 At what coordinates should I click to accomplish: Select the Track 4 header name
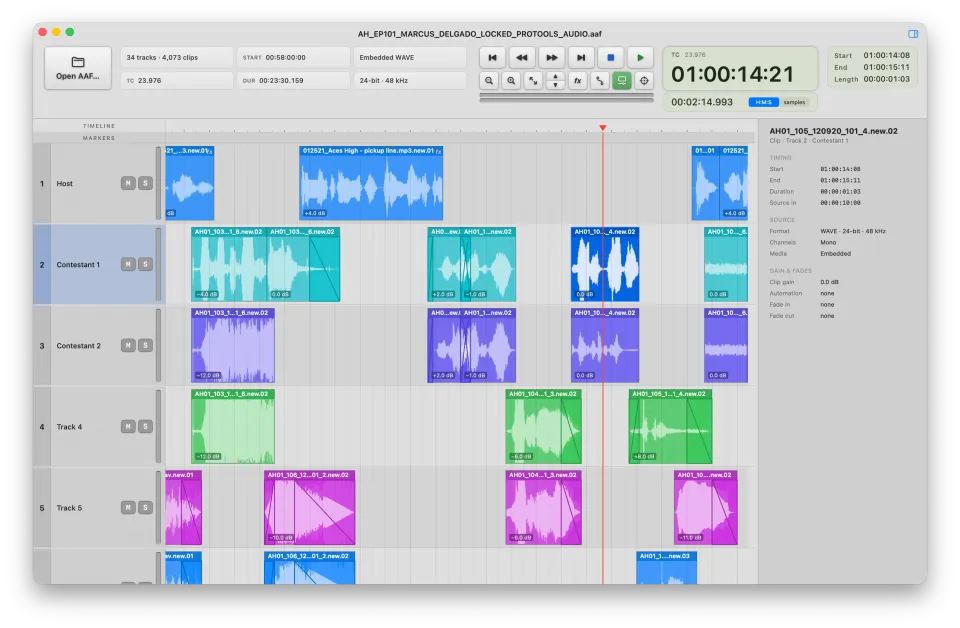tap(69, 427)
